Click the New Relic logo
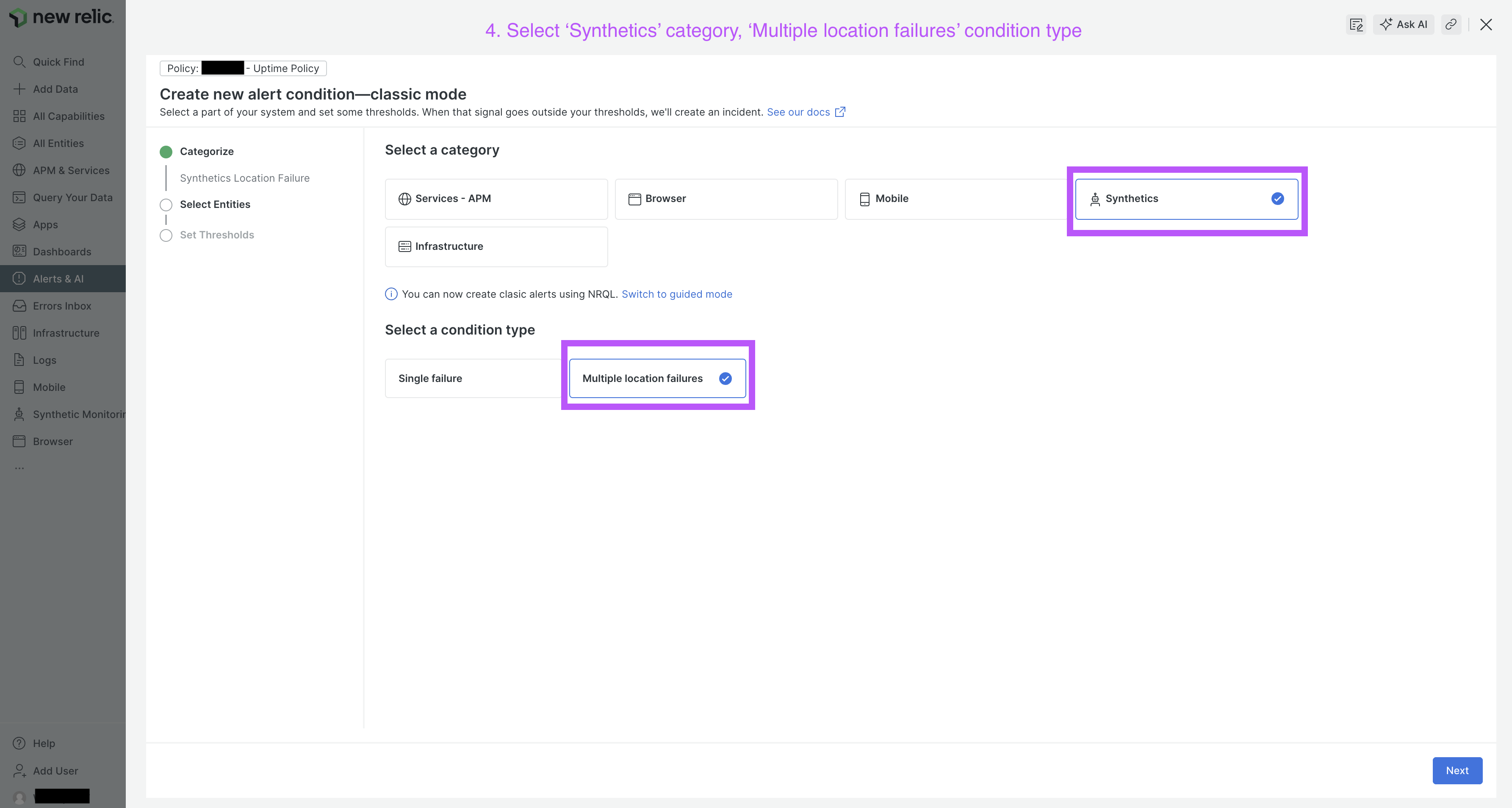 point(61,17)
